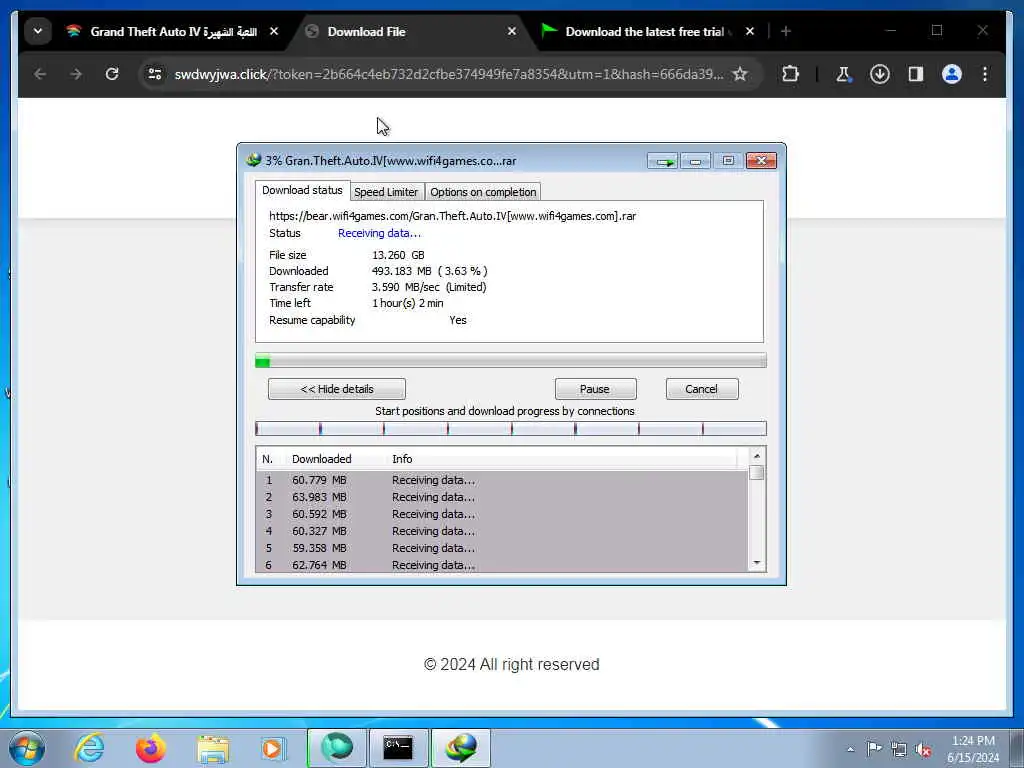Open Chrome Labs flask icon

click(843, 74)
